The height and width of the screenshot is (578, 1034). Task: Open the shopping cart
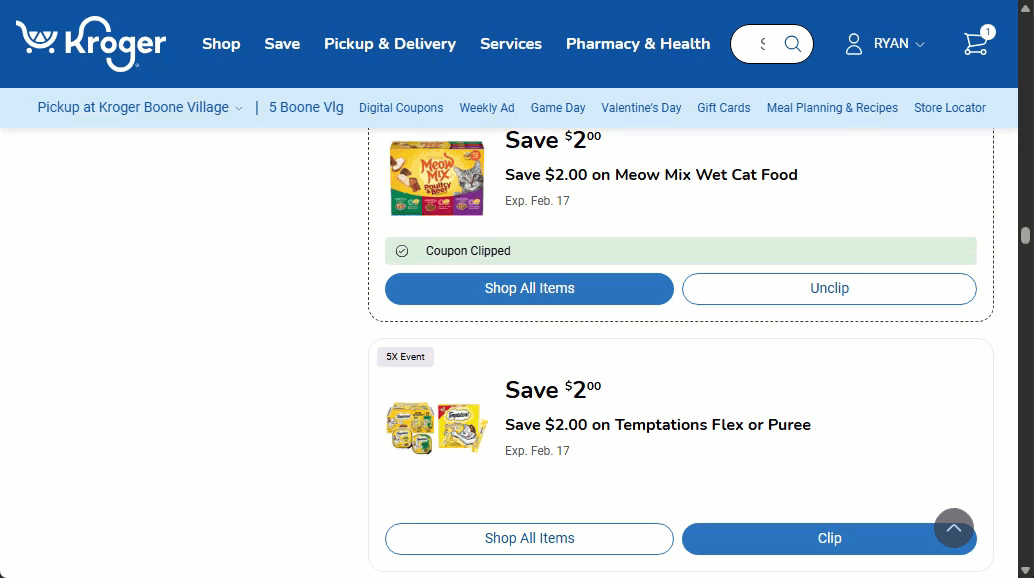point(975,44)
